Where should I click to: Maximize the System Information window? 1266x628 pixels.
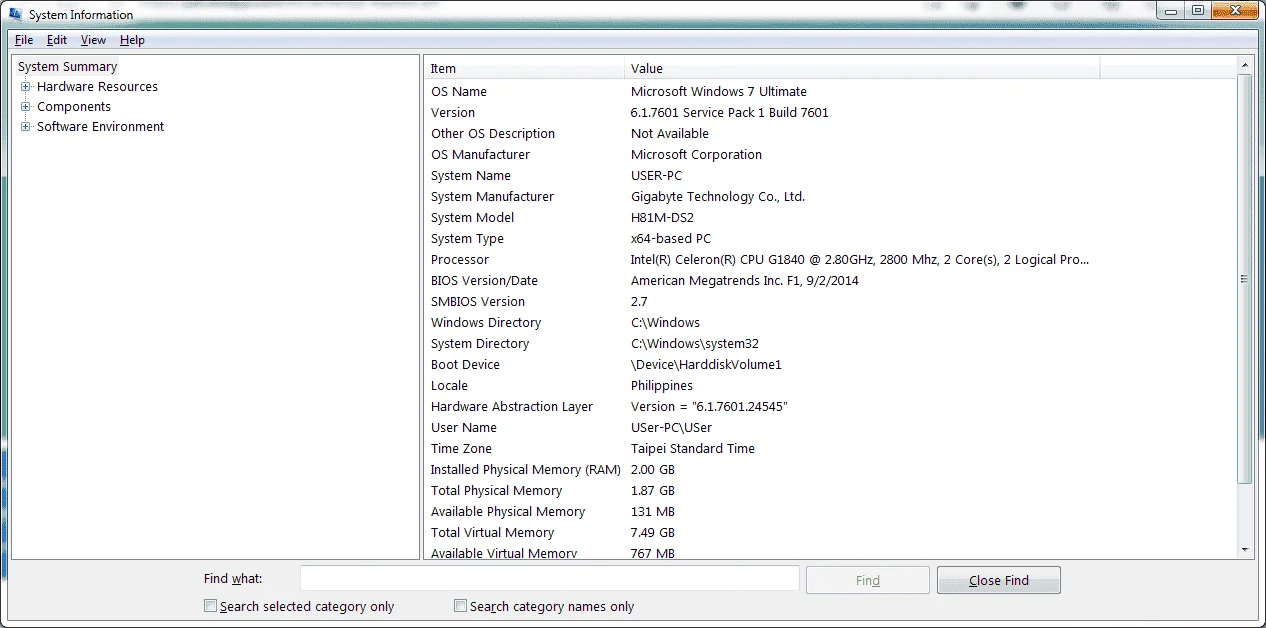click(x=1198, y=10)
